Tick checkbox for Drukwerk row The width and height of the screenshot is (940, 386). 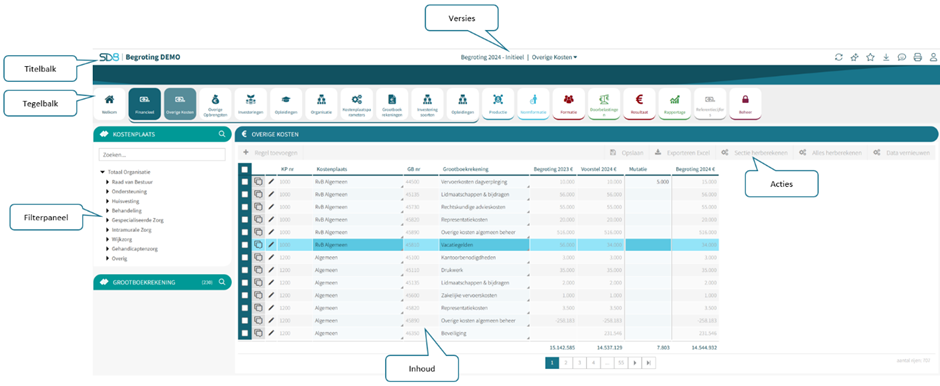click(x=245, y=270)
